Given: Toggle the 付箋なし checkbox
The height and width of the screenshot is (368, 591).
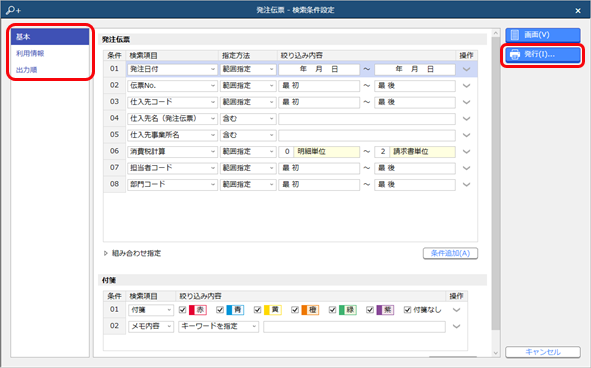Looking at the screenshot, I should [x=407, y=310].
